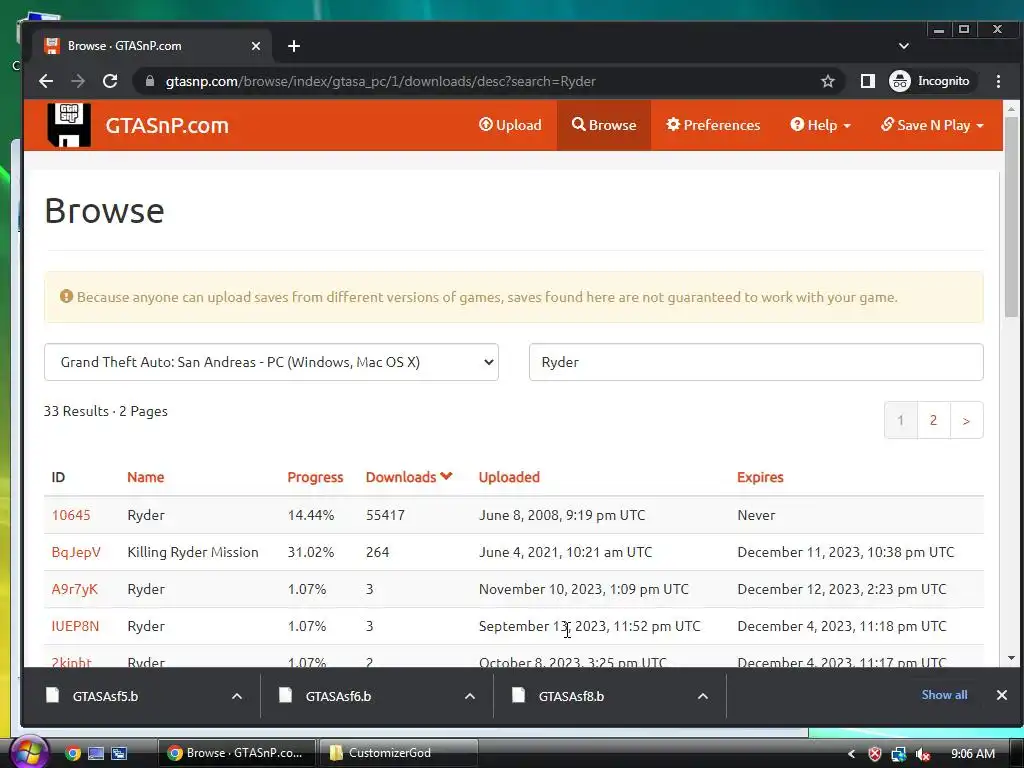Click the address bar URL
1024x768 pixels.
(x=381, y=81)
